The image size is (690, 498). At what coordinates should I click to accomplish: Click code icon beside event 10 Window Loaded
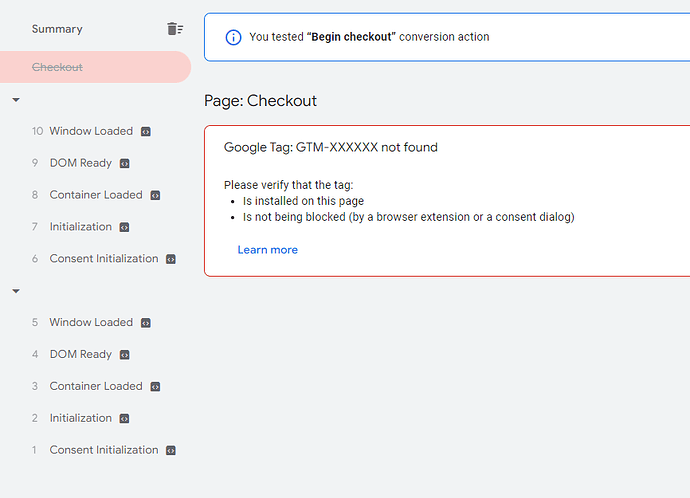[x=146, y=131]
